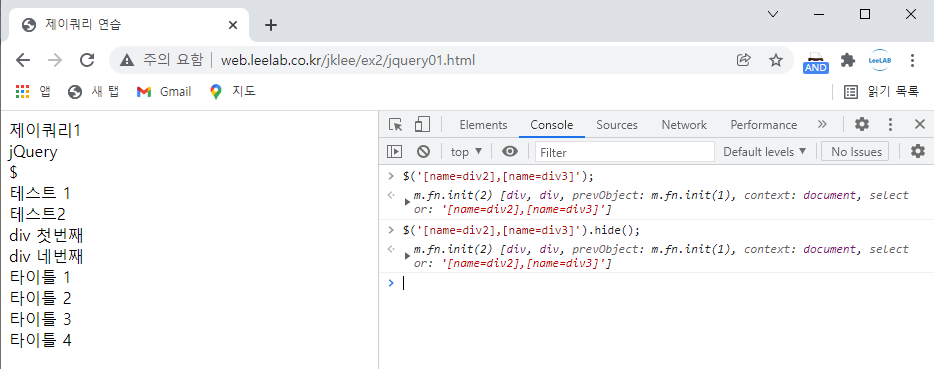Viewport: 934px width, 369px height.
Task: Click the text div 첫번째
Action: (46, 236)
